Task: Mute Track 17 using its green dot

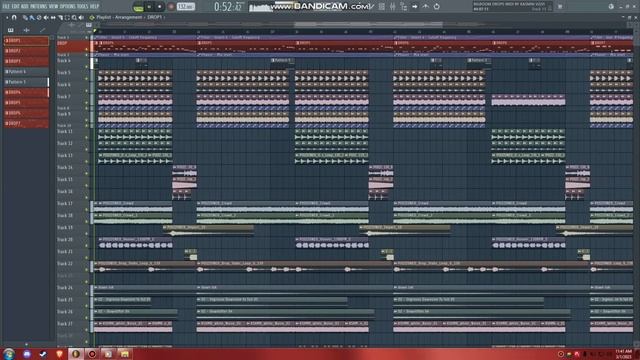Action: (87, 209)
